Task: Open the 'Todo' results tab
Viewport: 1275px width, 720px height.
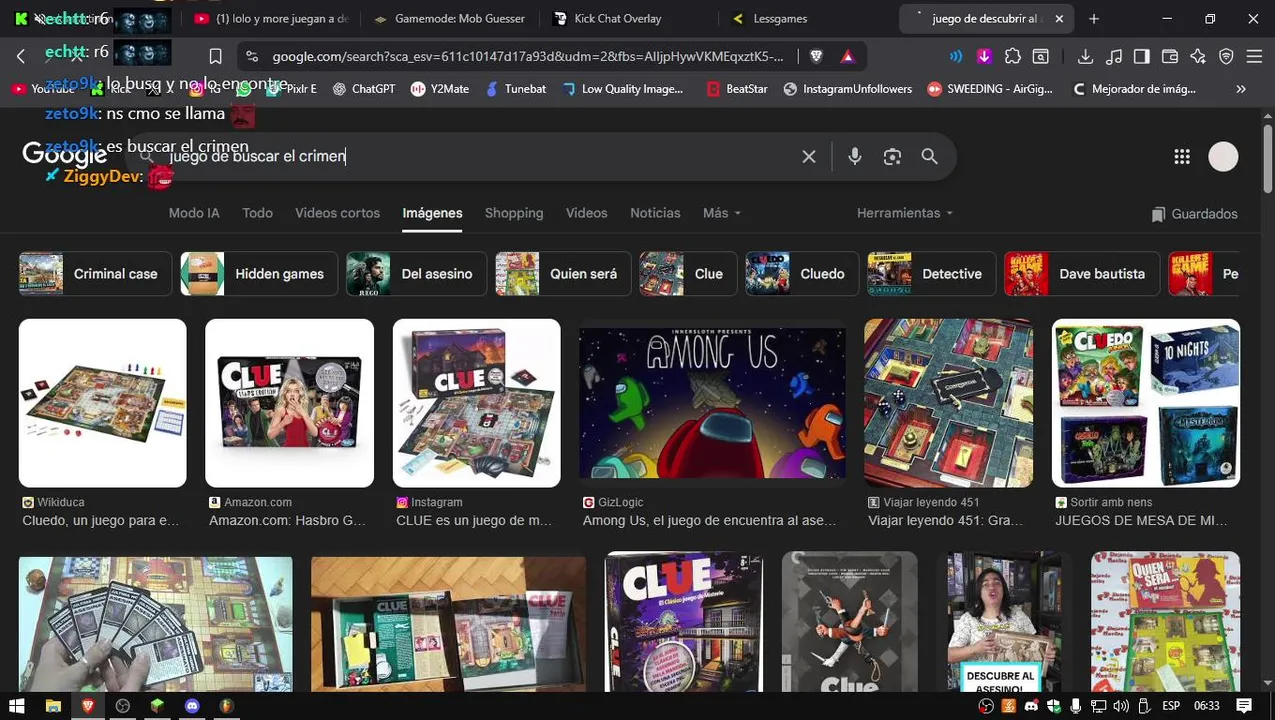Action: tap(257, 213)
